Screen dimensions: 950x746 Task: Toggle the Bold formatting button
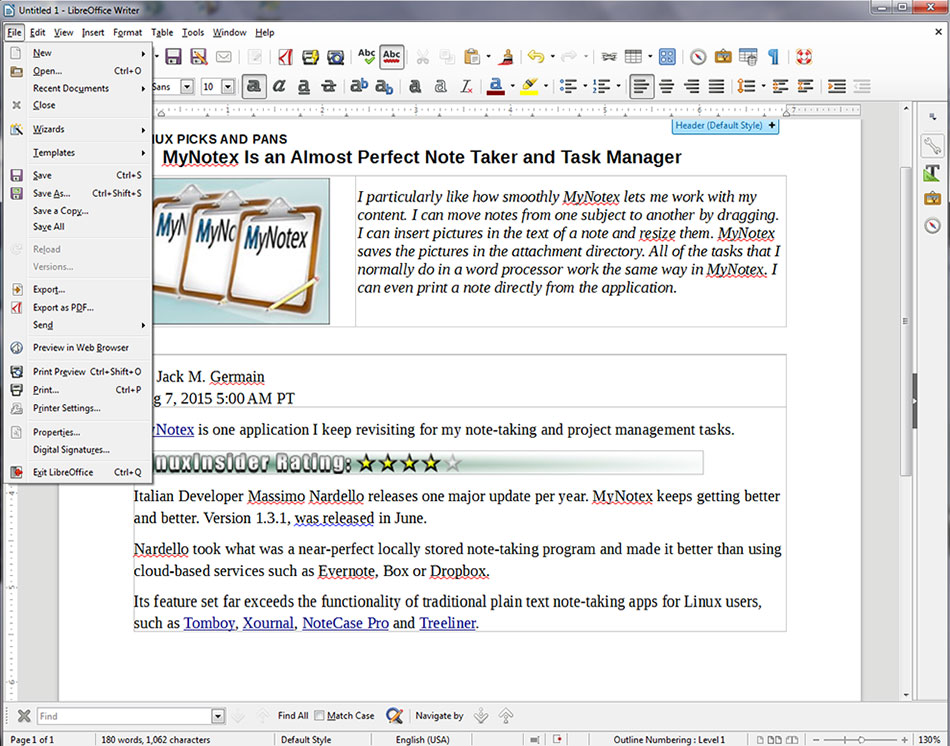click(x=254, y=87)
